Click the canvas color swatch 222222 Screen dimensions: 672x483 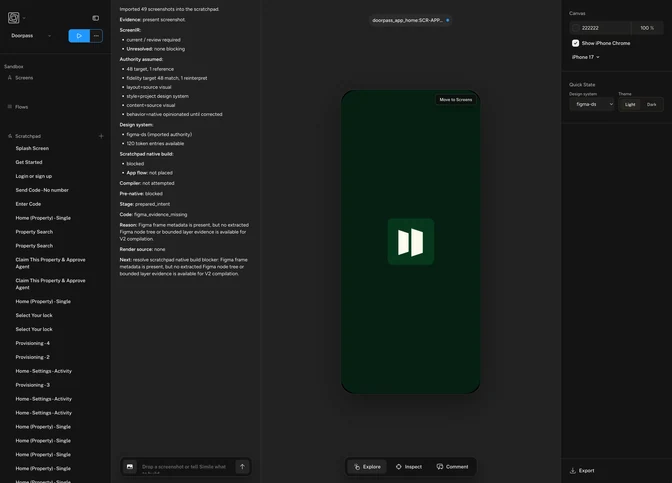(576, 28)
